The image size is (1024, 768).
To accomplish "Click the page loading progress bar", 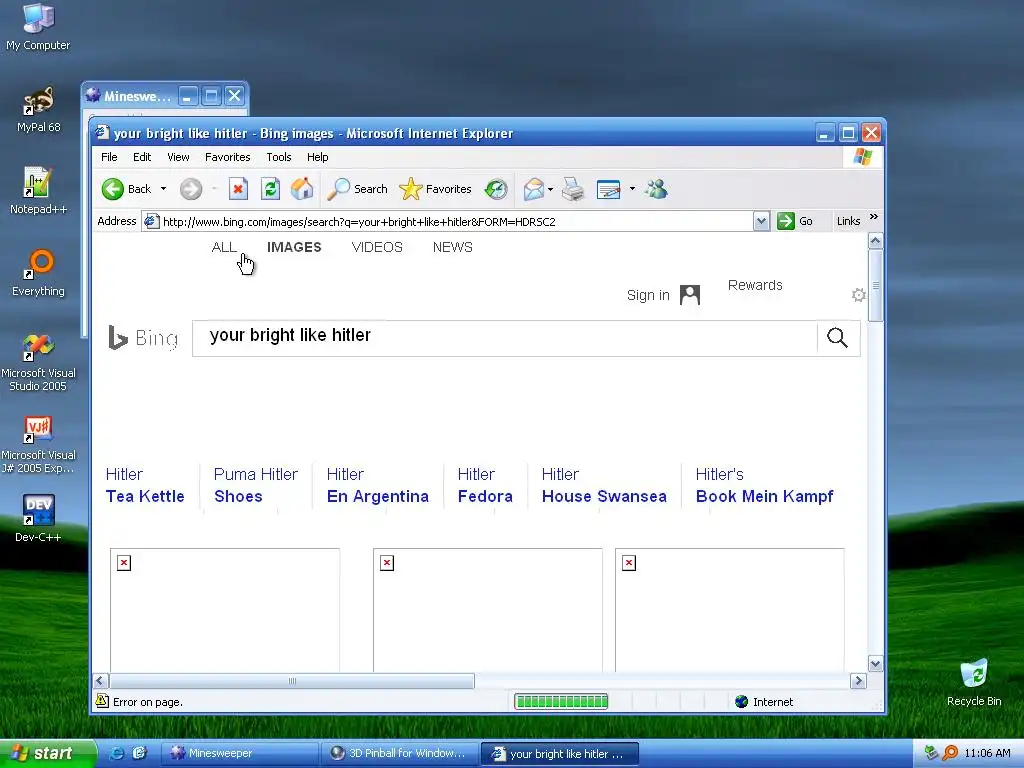I will click(561, 702).
